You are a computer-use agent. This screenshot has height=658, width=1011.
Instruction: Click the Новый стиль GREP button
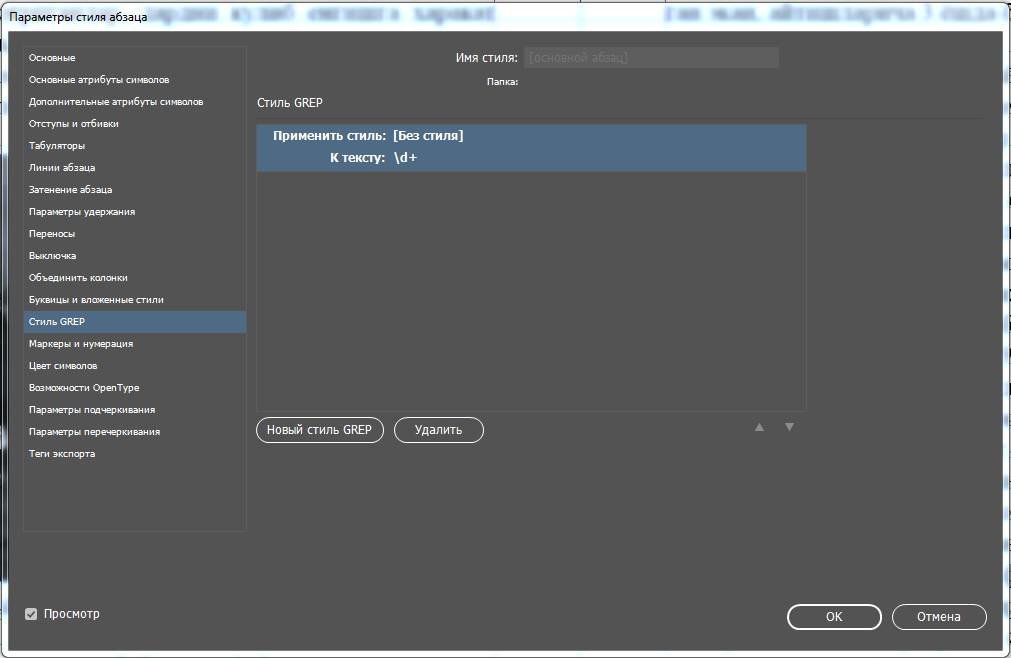tap(320, 430)
